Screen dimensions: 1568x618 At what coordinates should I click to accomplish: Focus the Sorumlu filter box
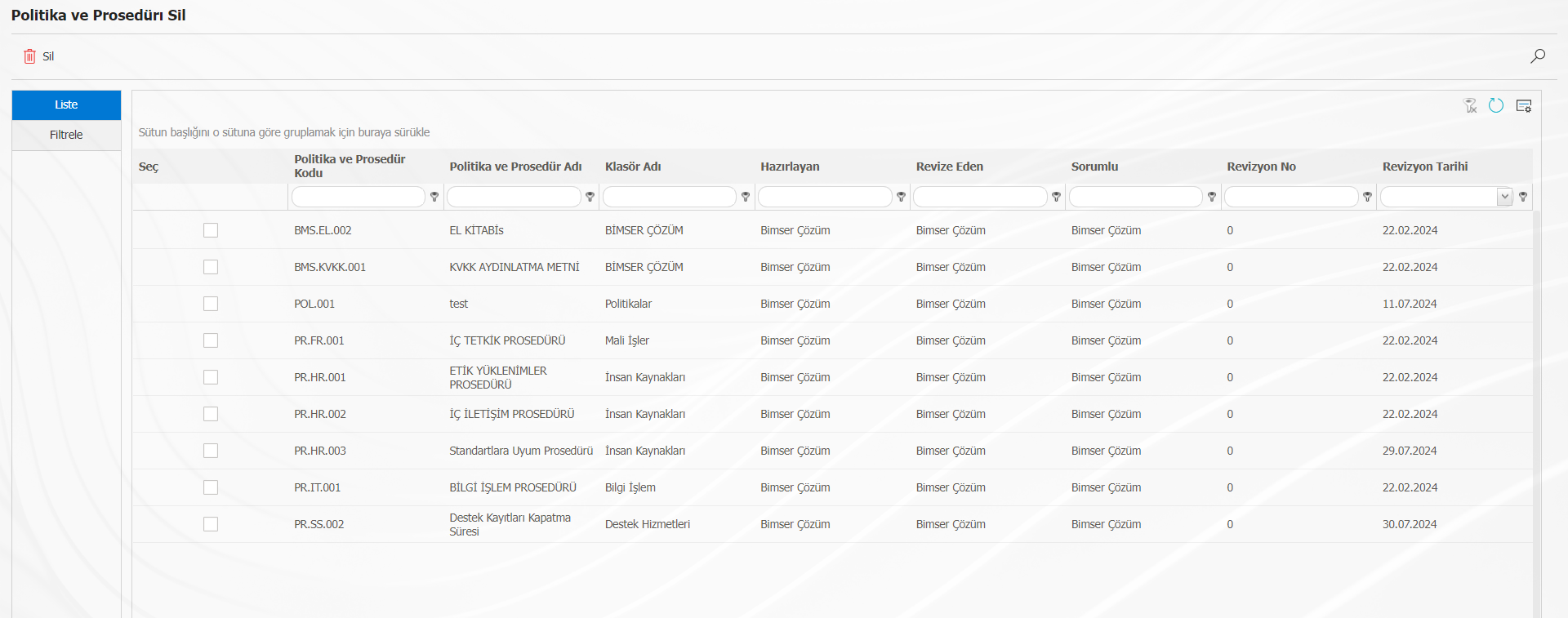pos(1136,197)
